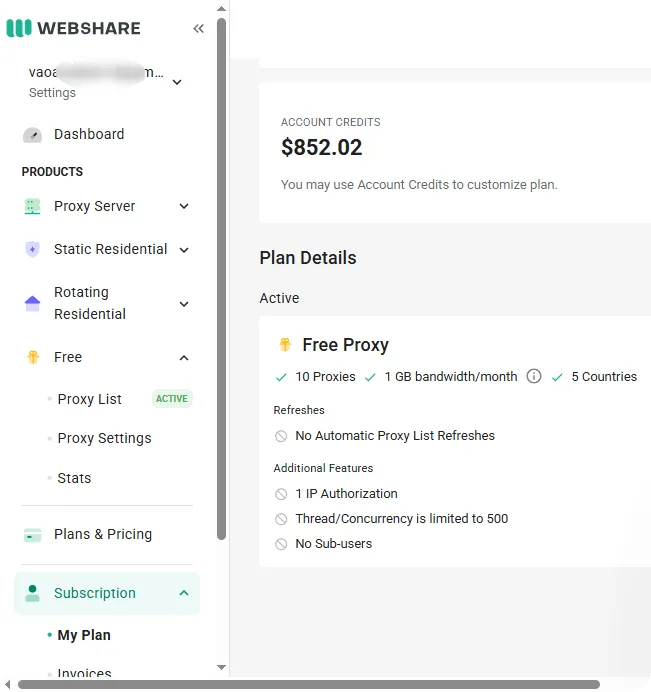This screenshot has height=692, width=651.
Task: Click the 'Additional Features' subheading
Action: pyautogui.click(x=323, y=468)
